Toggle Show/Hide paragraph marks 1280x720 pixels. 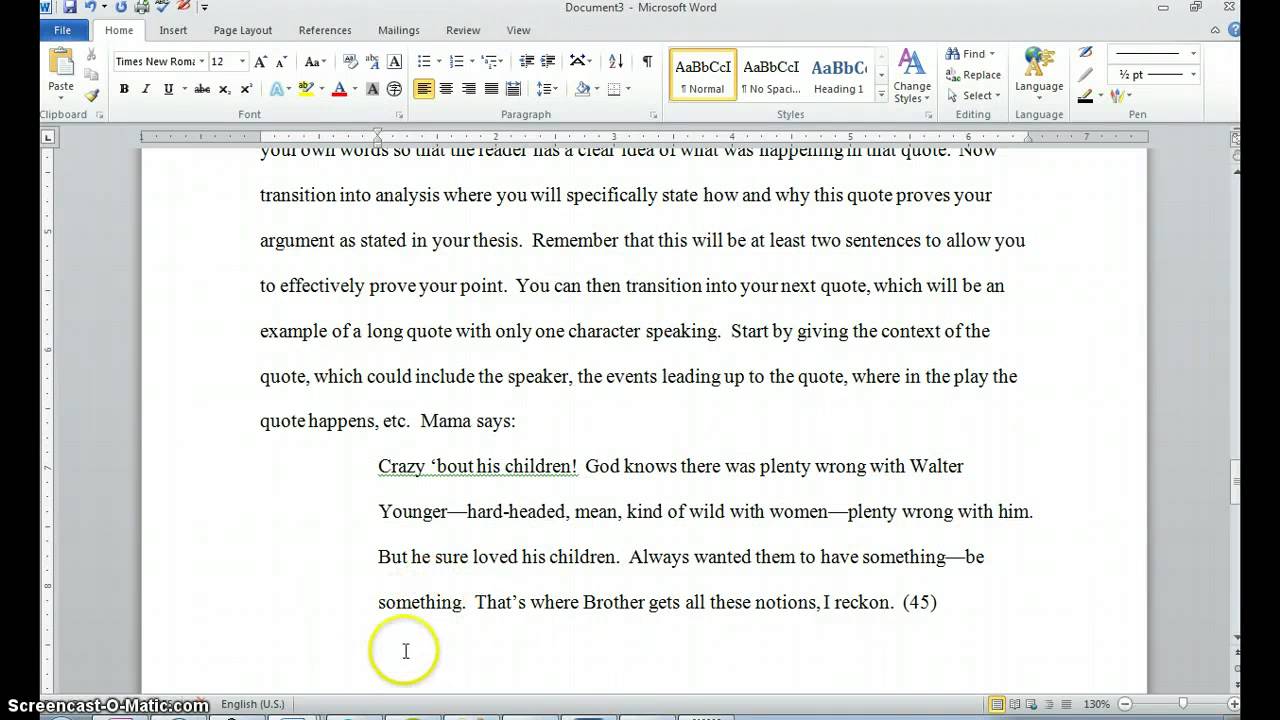click(647, 62)
